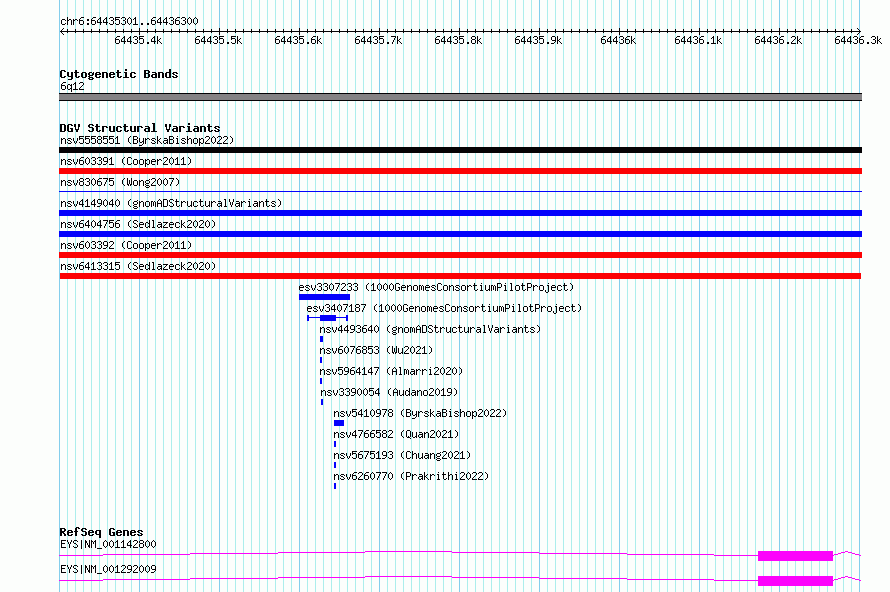Click the red nsv6413315 variant bar
890x592 pixels.
[460, 276]
